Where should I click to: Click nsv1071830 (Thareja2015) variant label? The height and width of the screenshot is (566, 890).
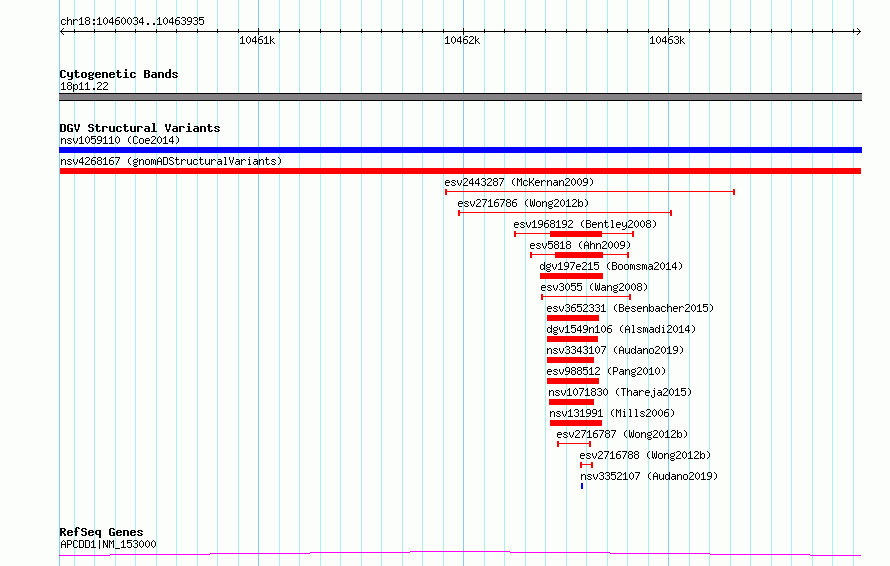click(620, 392)
